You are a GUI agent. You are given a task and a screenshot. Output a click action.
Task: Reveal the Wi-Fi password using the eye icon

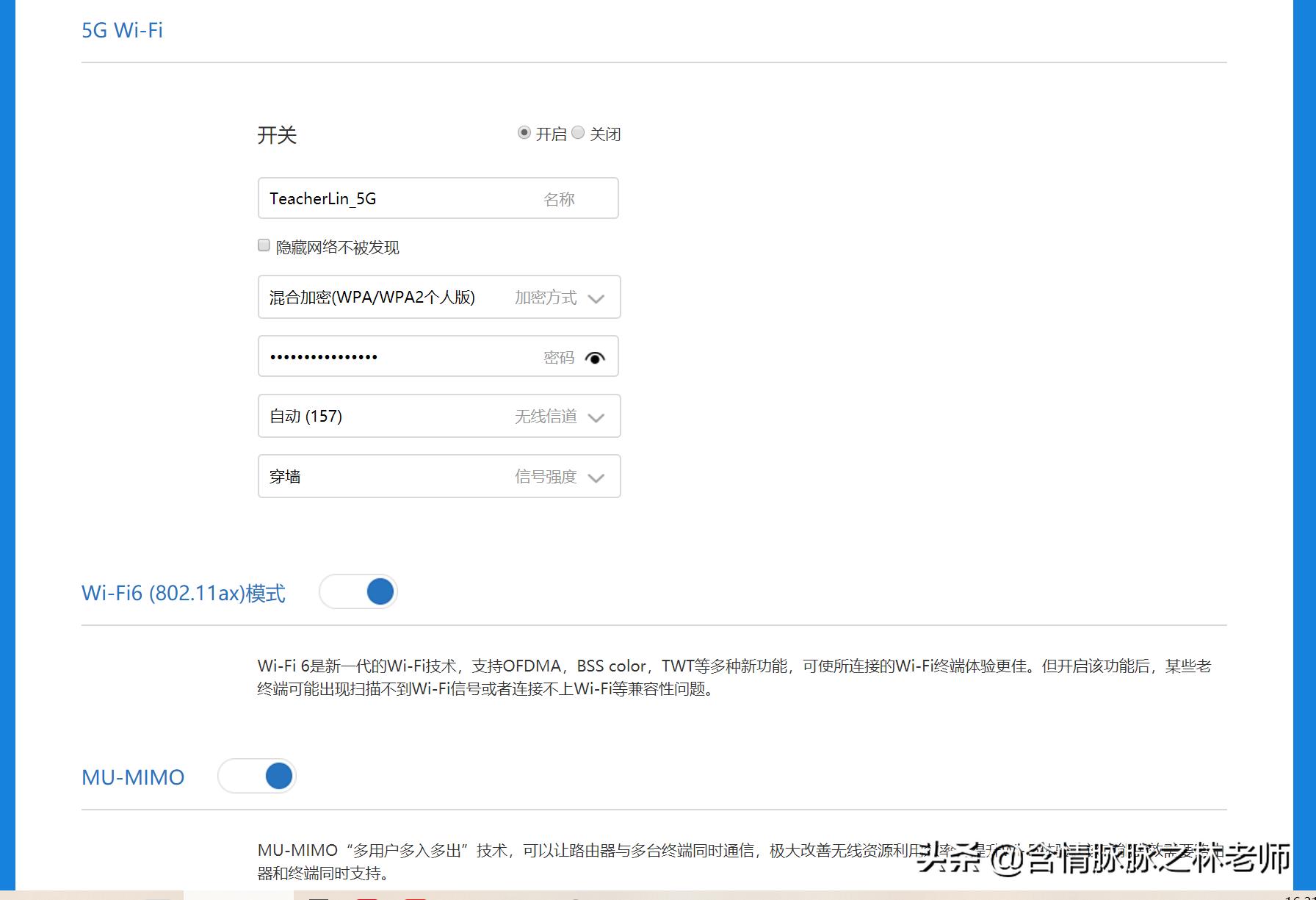[595, 358]
